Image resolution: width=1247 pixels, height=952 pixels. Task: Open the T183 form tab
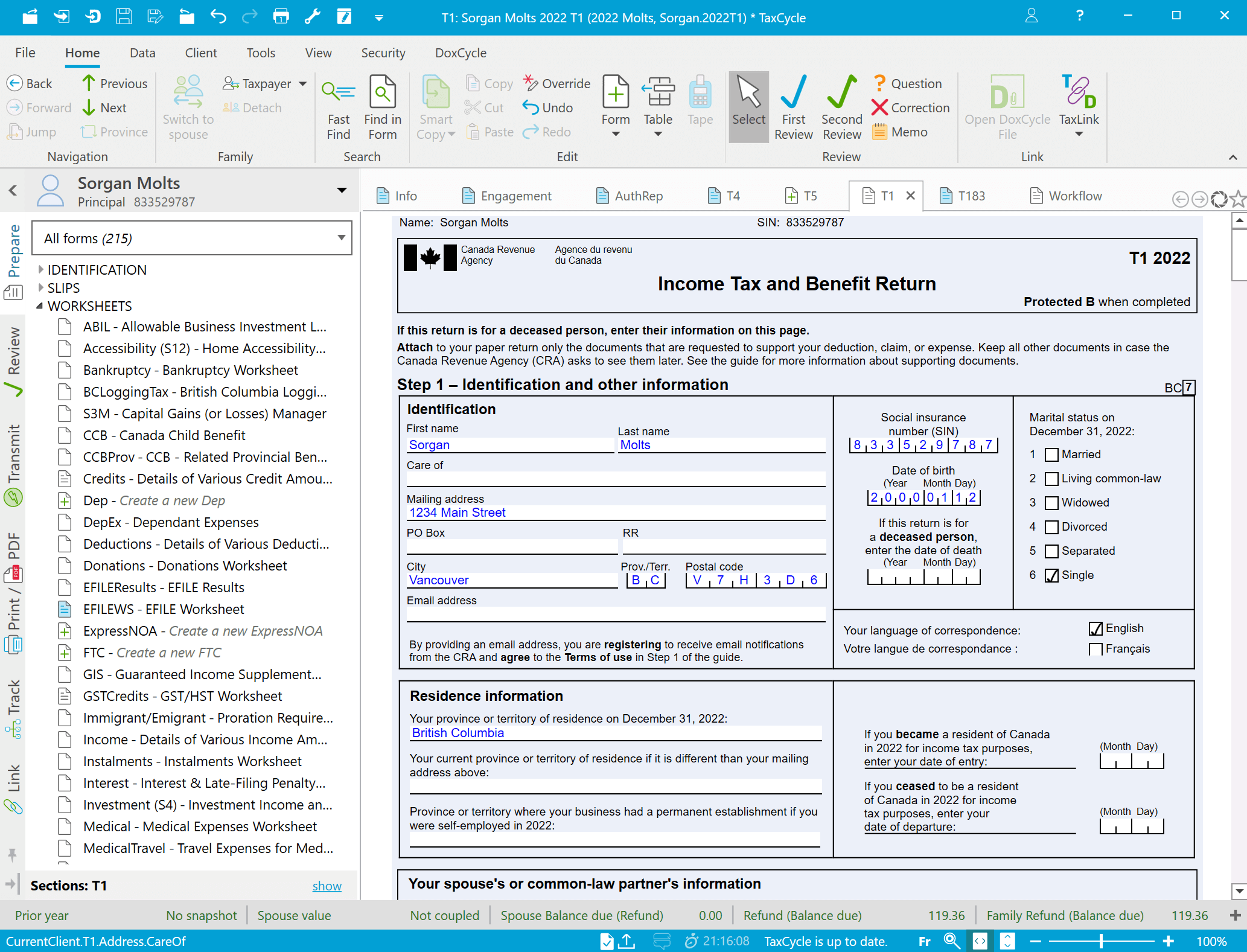tap(962, 196)
